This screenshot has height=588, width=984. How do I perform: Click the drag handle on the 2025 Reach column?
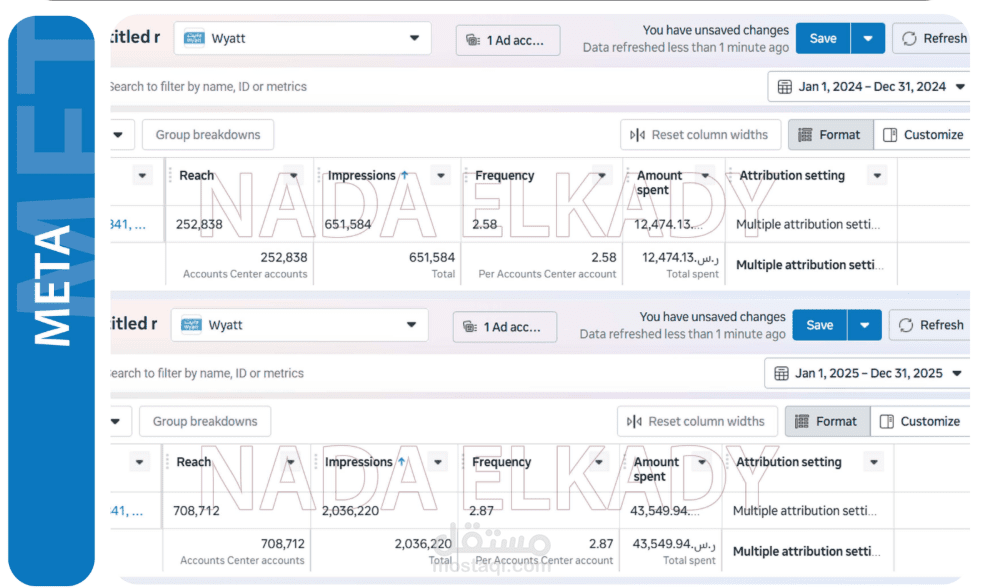[x=168, y=462]
